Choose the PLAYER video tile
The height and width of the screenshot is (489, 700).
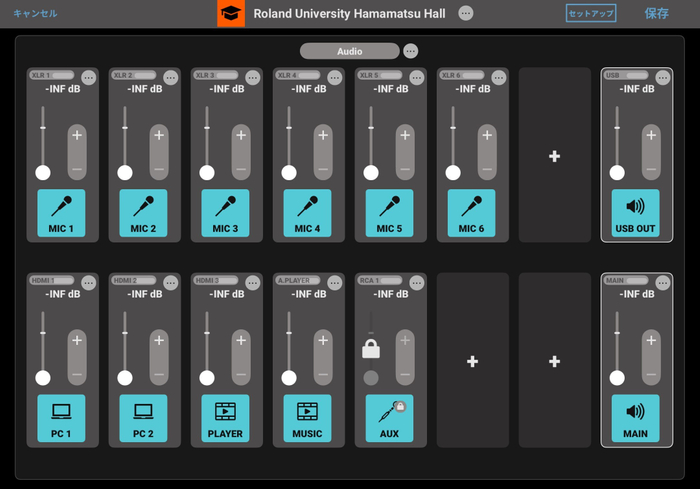point(225,418)
